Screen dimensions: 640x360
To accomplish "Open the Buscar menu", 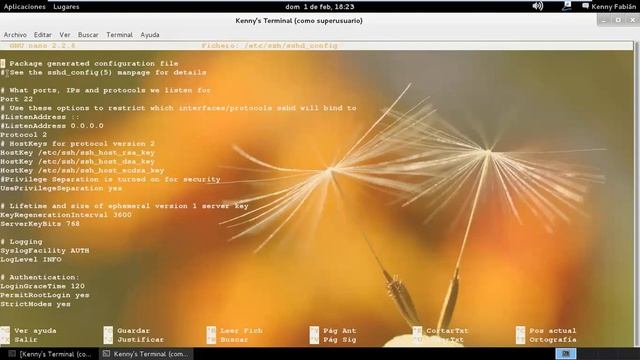I will [x=88, y=35].
